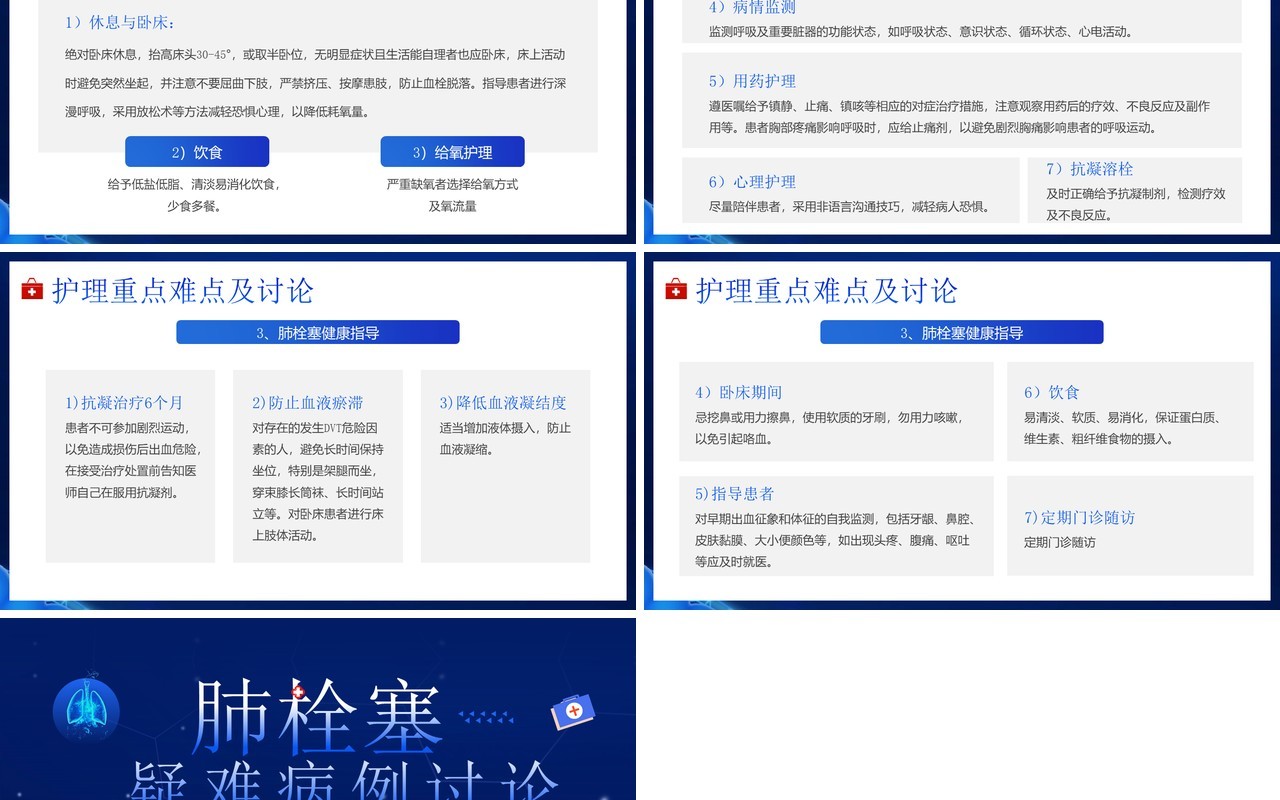Select the blue "2）饮食" label
The image size is (1280, 800).
point(197,152)
